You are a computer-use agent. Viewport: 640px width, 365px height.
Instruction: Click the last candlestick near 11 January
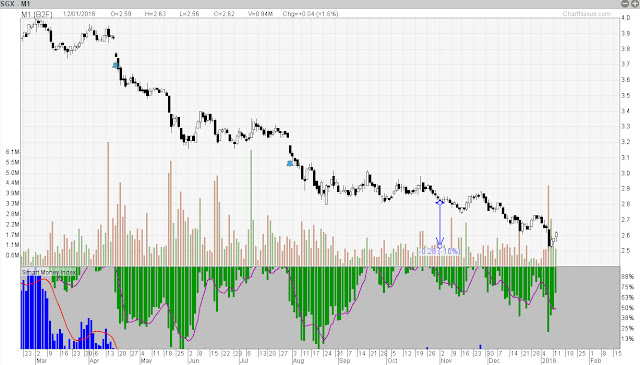(556, 235)
